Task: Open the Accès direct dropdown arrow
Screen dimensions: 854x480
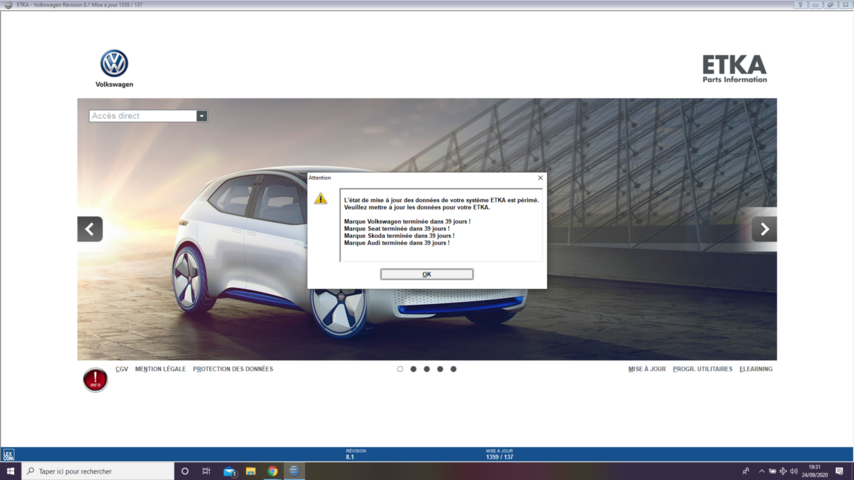Action: pyautogui.click(x=202, y=116)
